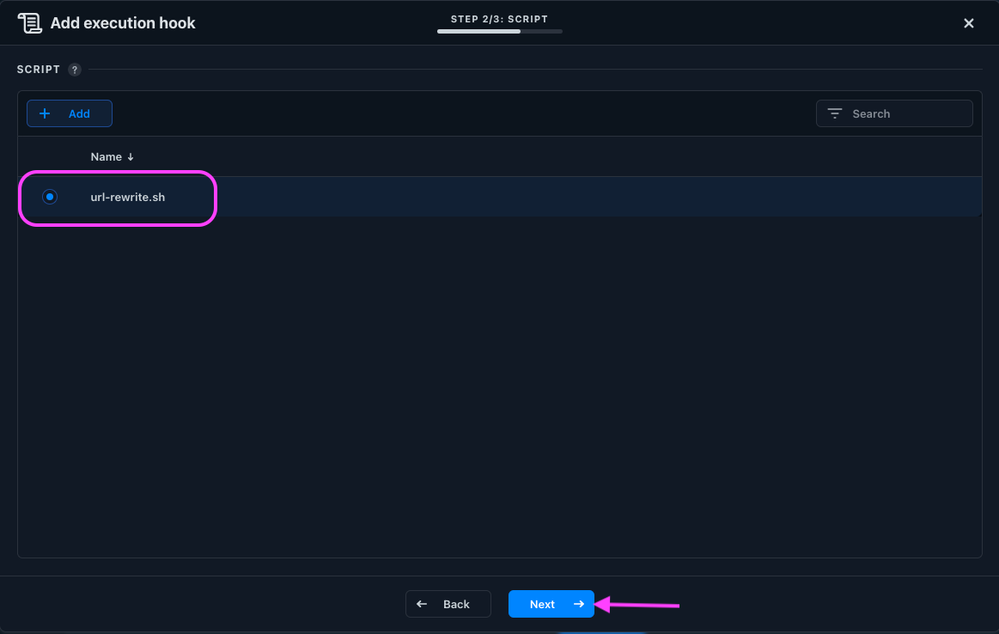This screenshot has width=999, height=634.
Task: Click the SCRIPT section heading
Action: pos(38,69)
